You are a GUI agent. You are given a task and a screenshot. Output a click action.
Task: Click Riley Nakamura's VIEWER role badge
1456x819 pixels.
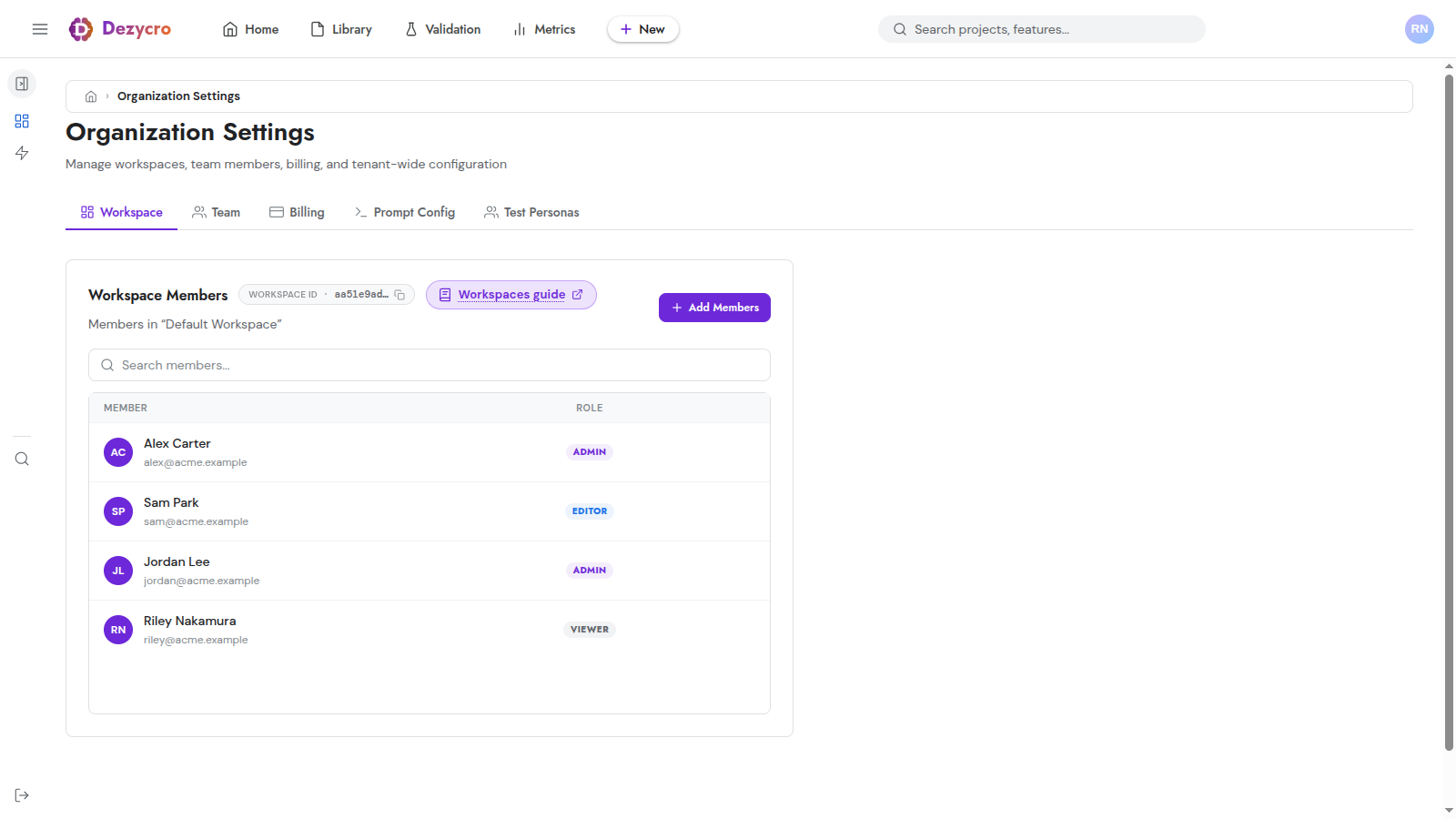pos(590,630)
